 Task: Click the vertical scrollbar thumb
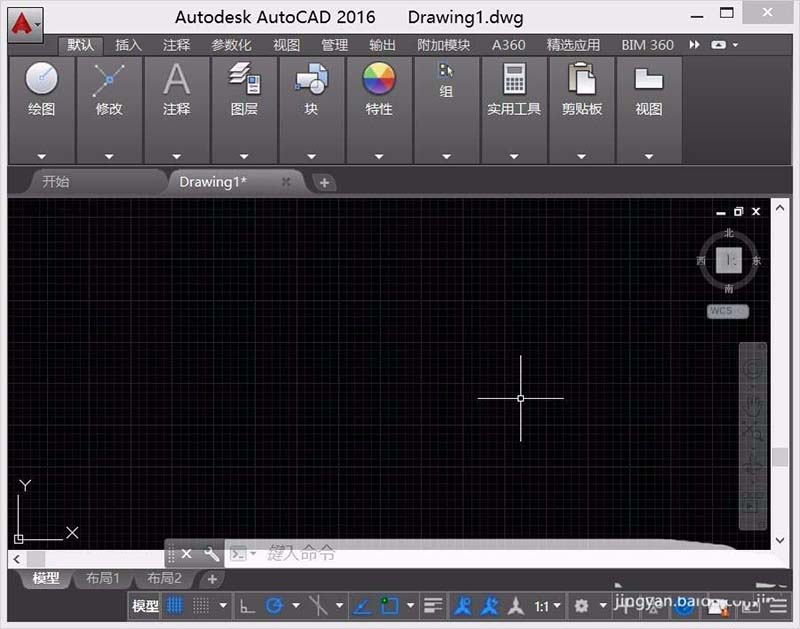(x=780, y=457)
